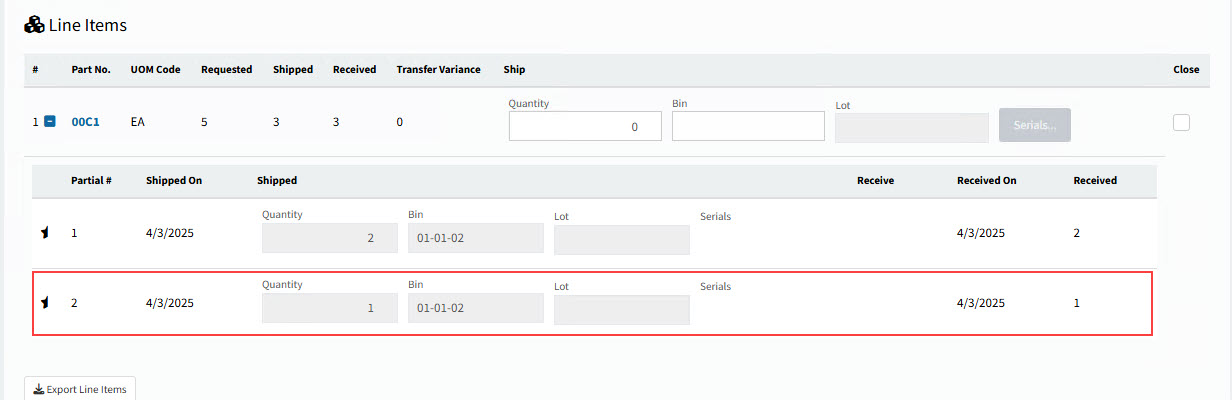Click the Serials... button
The height and width of the screenshot is (400, 1232).
pyautogui.click(x=1034, y=125)
